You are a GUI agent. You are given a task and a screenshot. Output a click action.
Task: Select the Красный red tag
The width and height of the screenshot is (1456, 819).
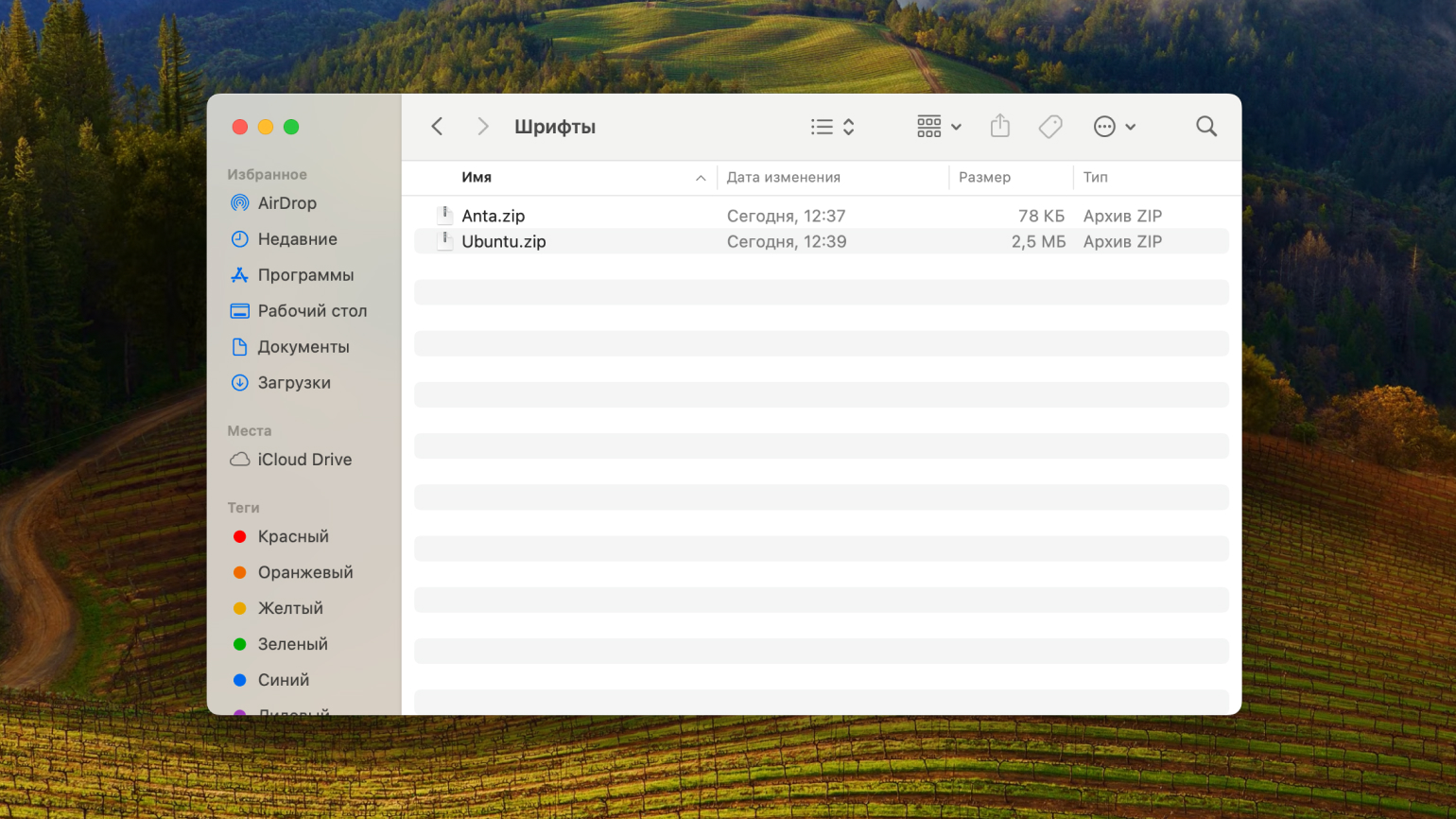point(292,537)
